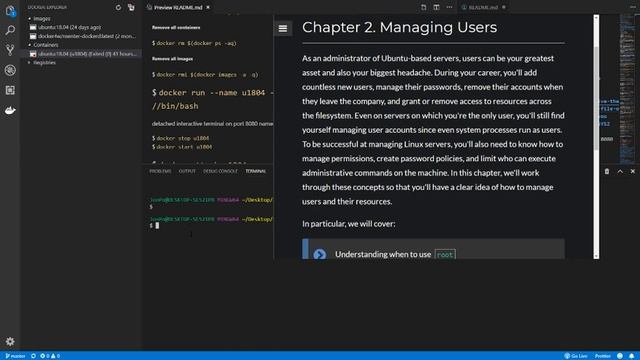640x360 pixels.
Task: Click the 'Chapter 2. Managing Users' heading
Action: [400, 27]
